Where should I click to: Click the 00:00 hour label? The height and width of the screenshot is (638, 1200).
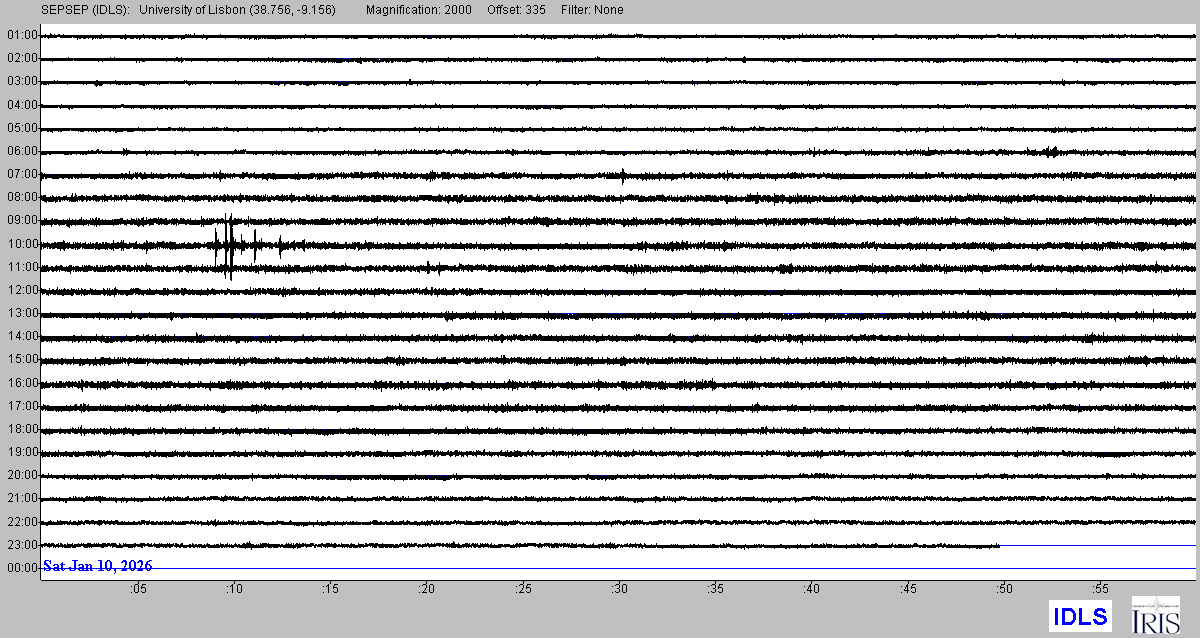point(22,568)
